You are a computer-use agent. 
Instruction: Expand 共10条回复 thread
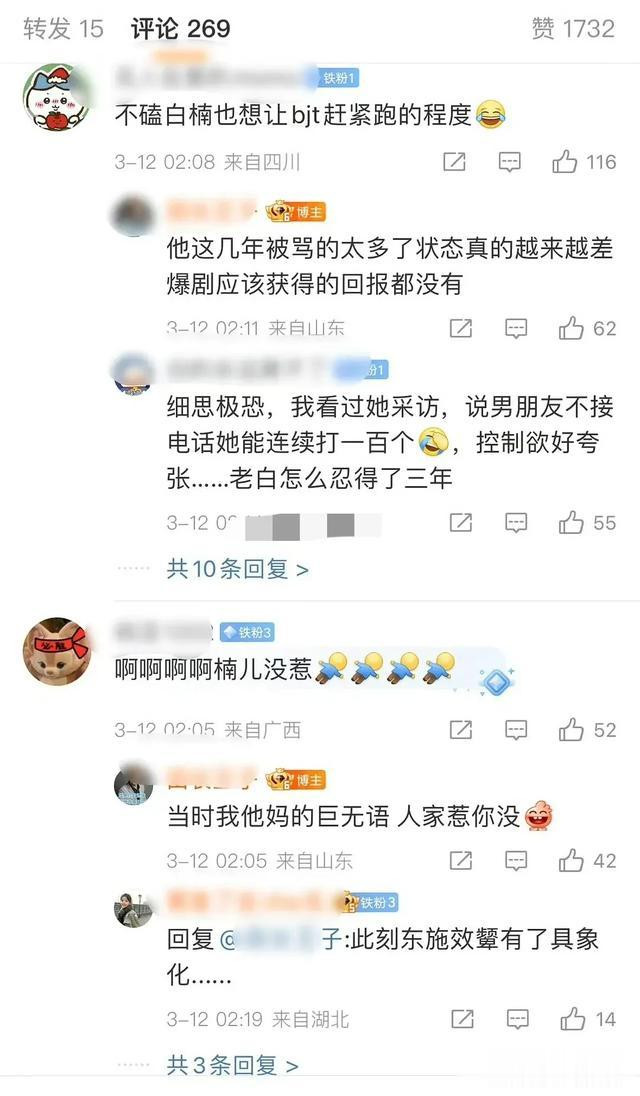(238, 569)
